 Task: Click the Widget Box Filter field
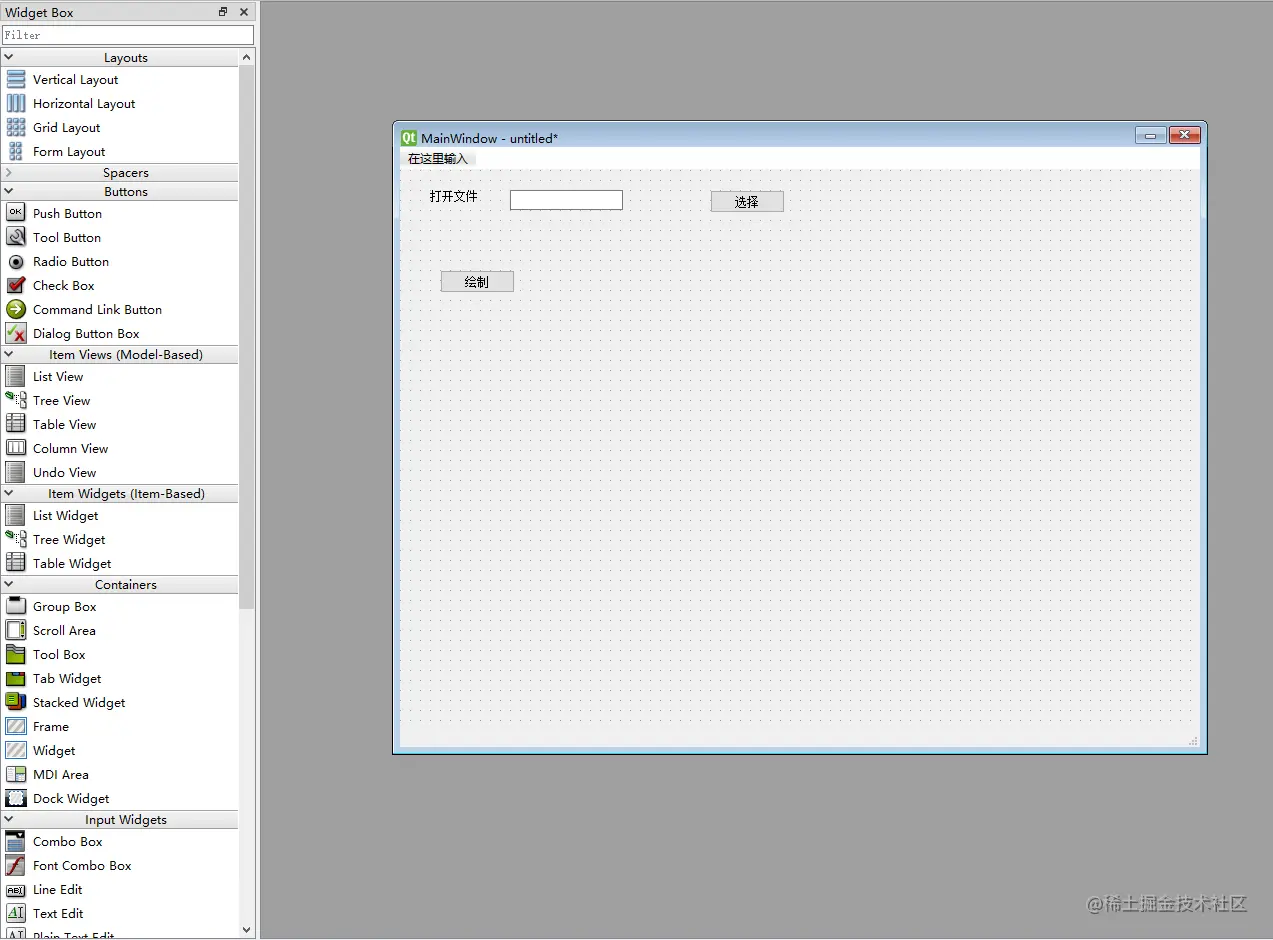[128, 35]
